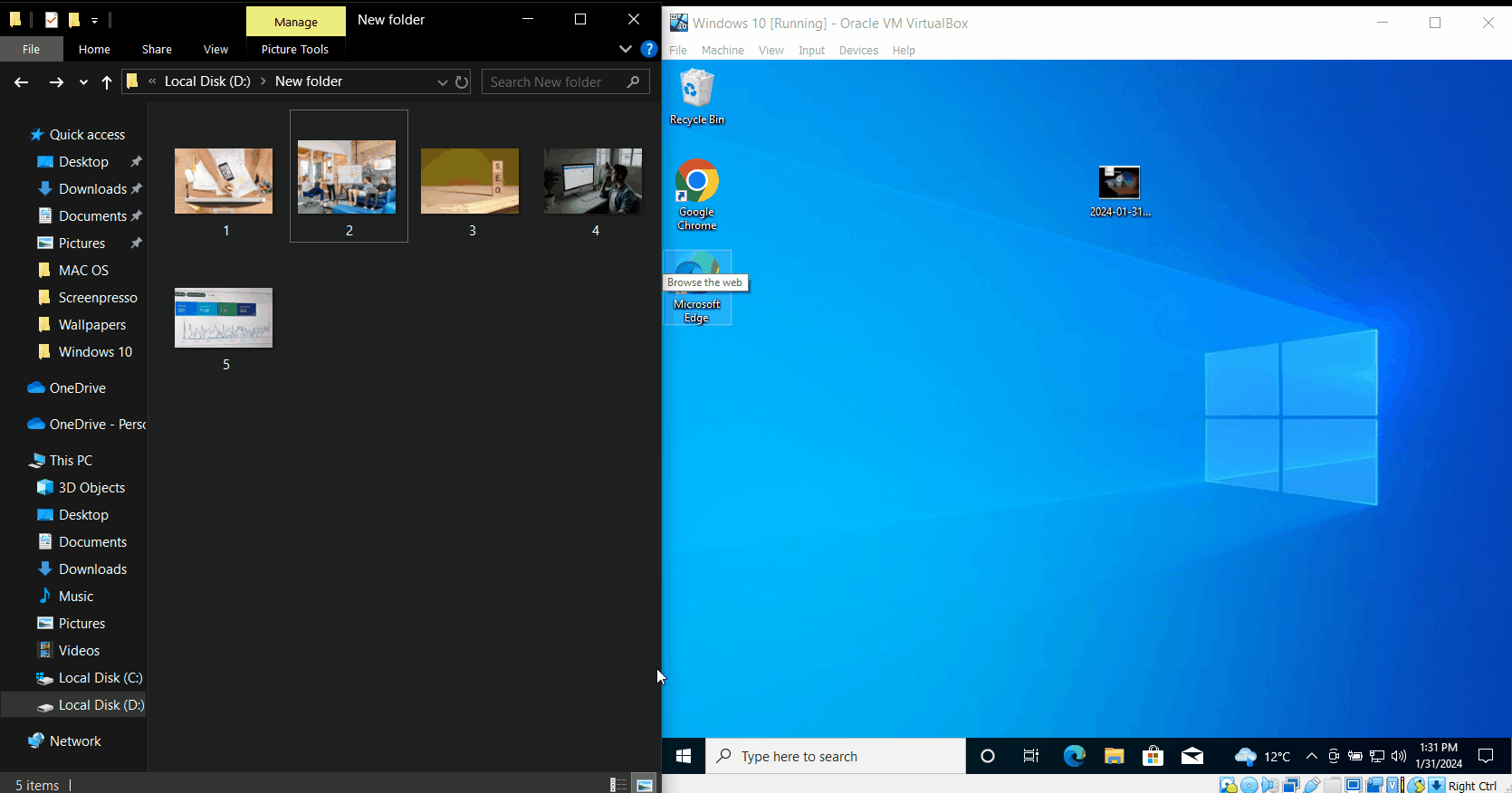Open Google Chrome on the VM desktop
This screenshot has width=1512, height=793.
coord(697,195)
